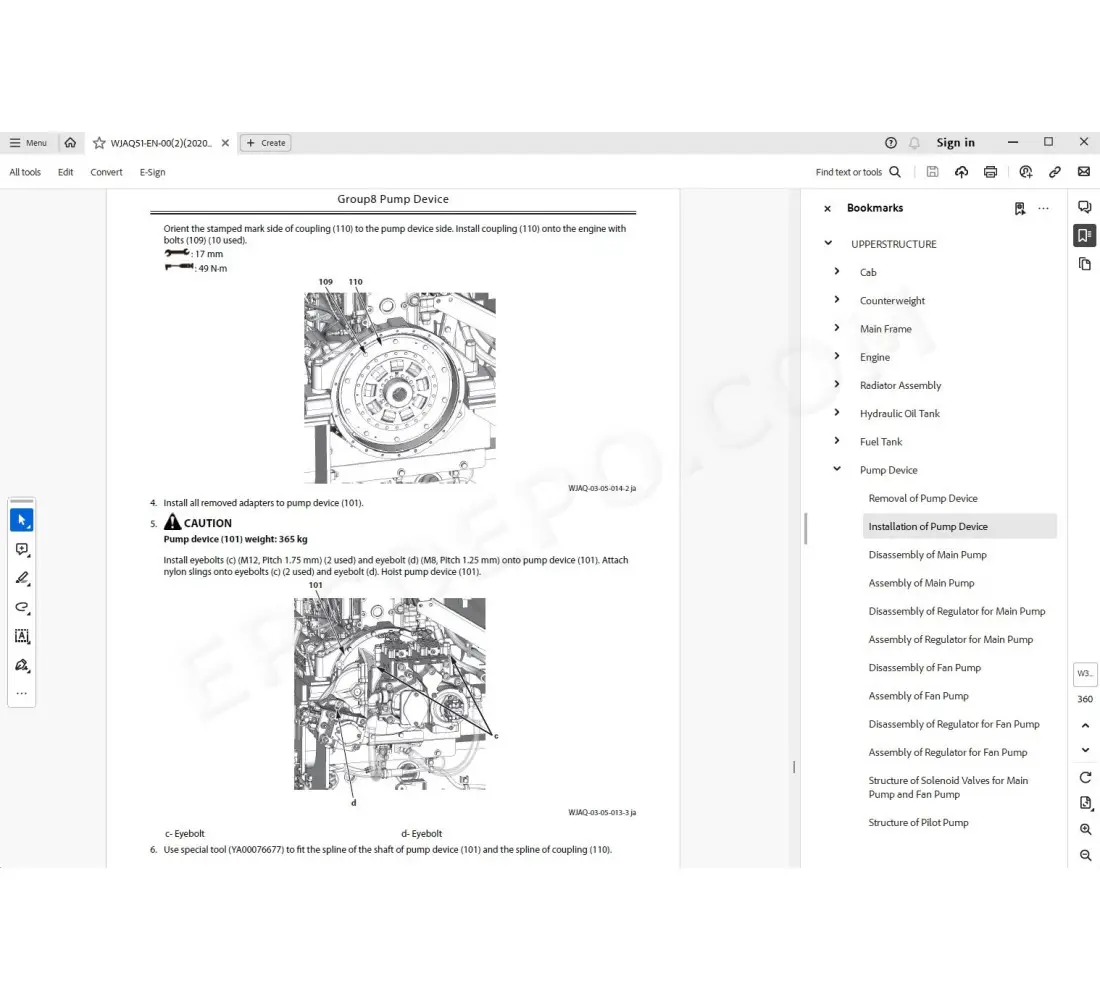Print the document with printer icon
Screen dimensions: 1100x1000
pyautogui.click(x=991, y=172)
